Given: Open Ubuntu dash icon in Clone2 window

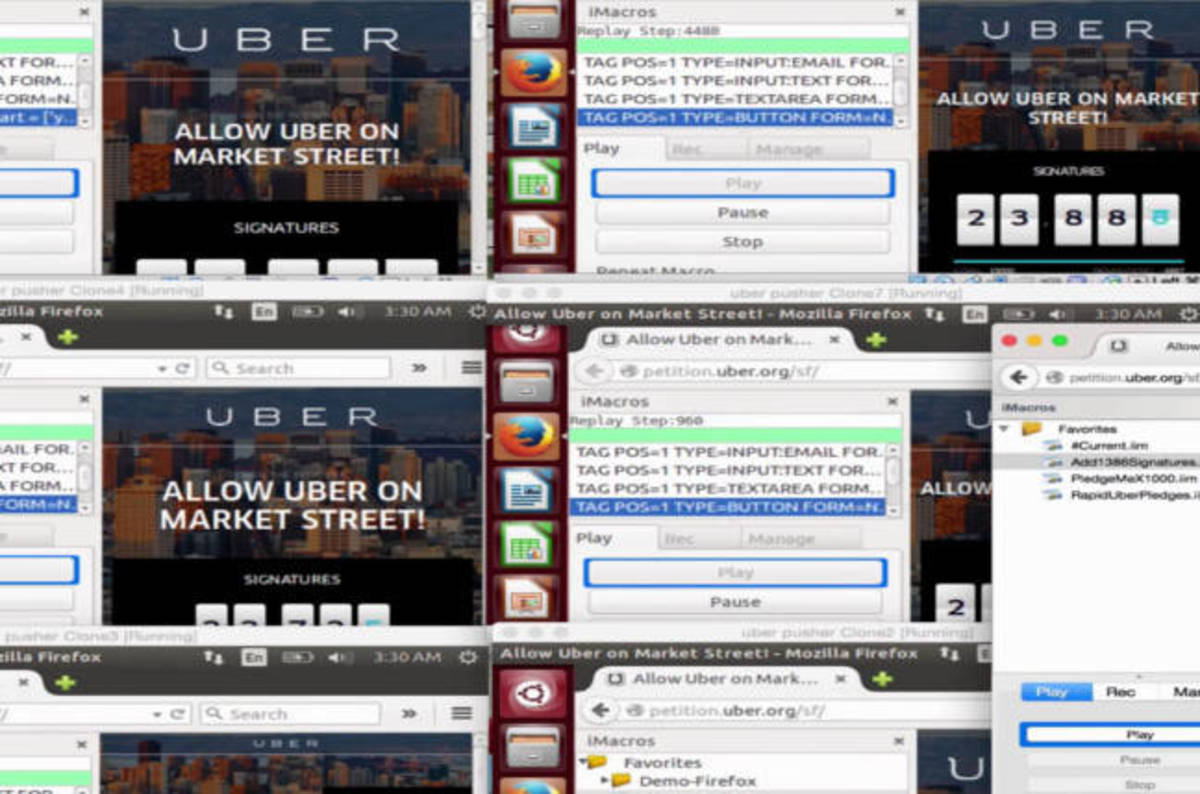Looking at the screenshot, I should 533,694.
